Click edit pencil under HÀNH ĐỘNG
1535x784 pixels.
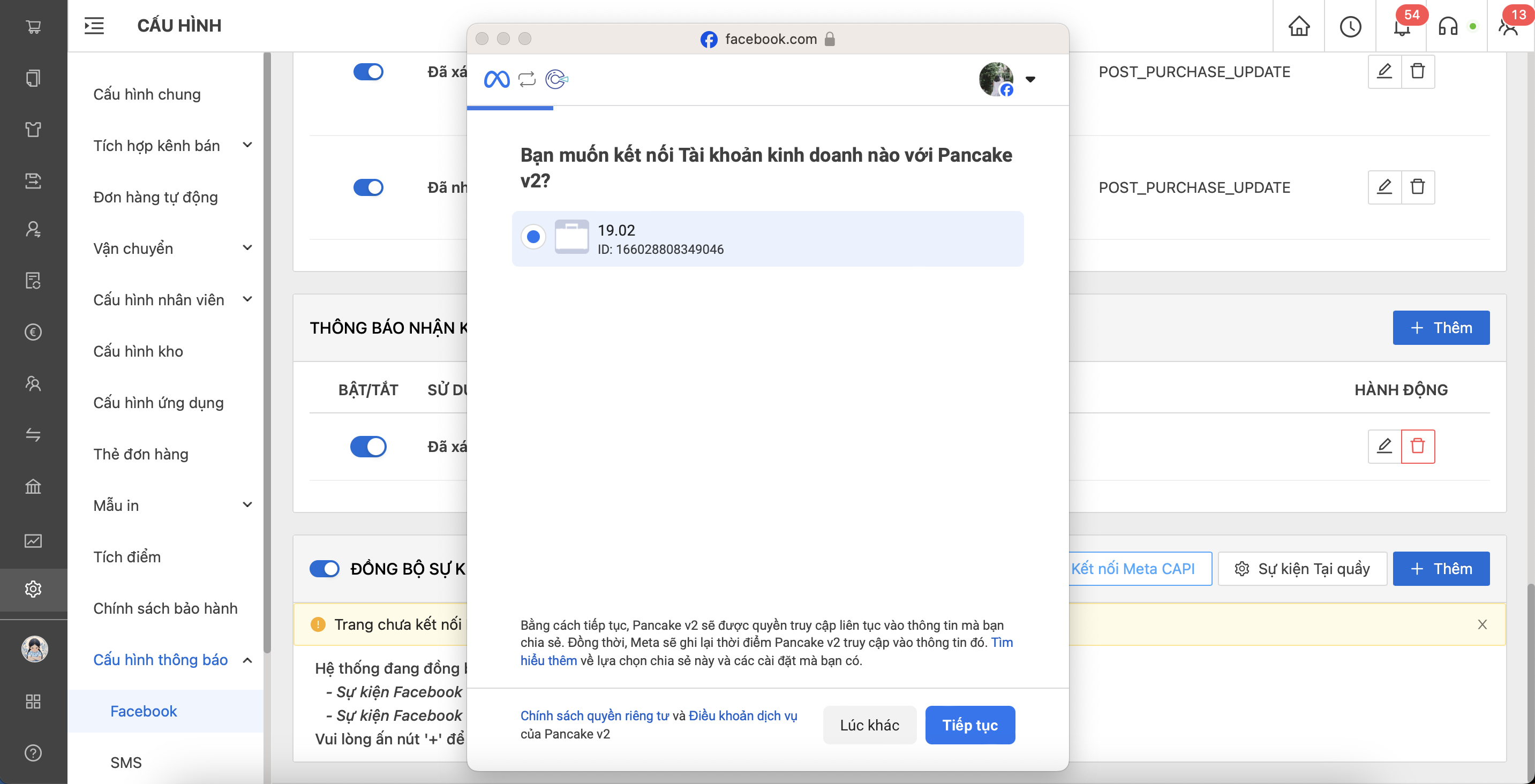tap(1384, 446)
